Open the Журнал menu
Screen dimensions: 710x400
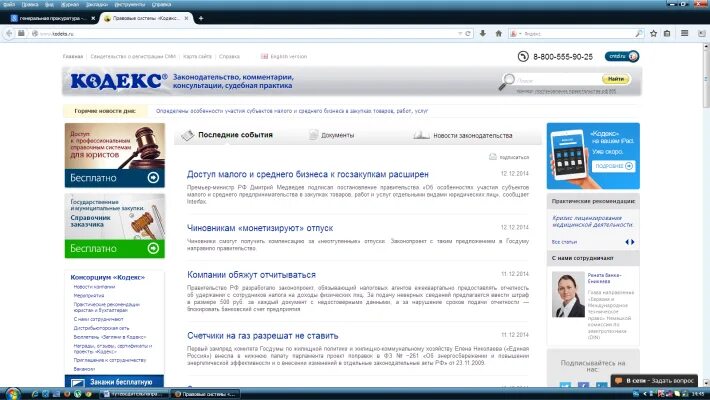[x=70, y=4]
